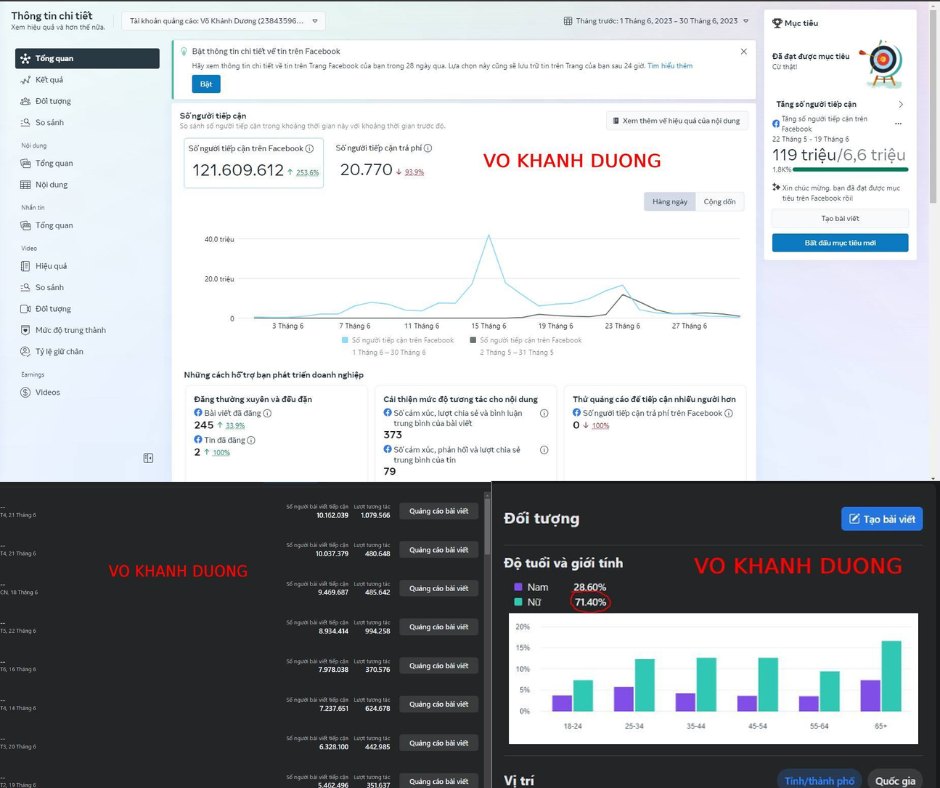Follow the Tìm hiểu thêm link
The height and width of the screenshot is (788, 940).
(670, 66)
